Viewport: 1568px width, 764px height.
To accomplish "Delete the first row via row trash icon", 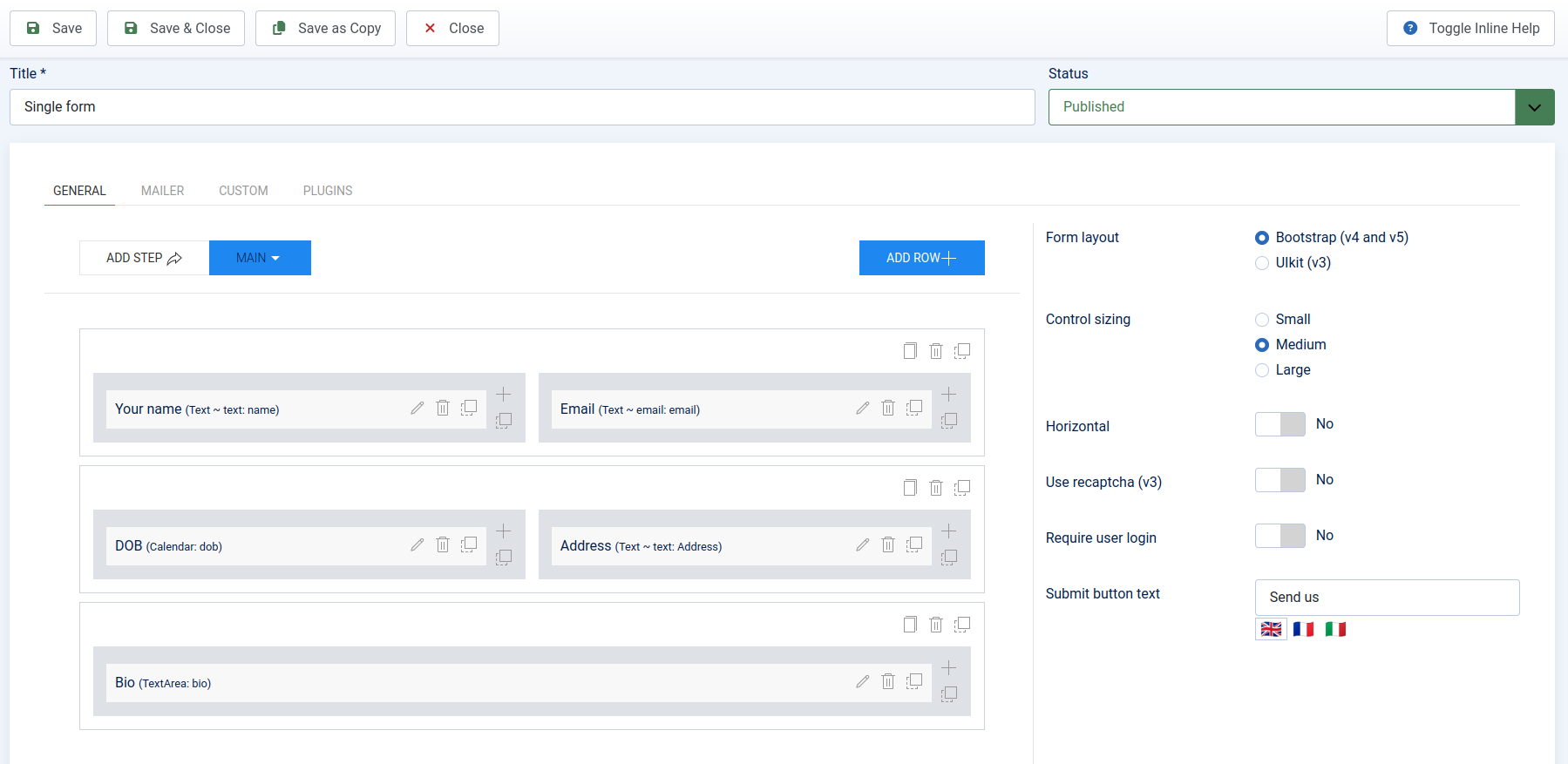I will pyautogui.click(x=936, y=350).
